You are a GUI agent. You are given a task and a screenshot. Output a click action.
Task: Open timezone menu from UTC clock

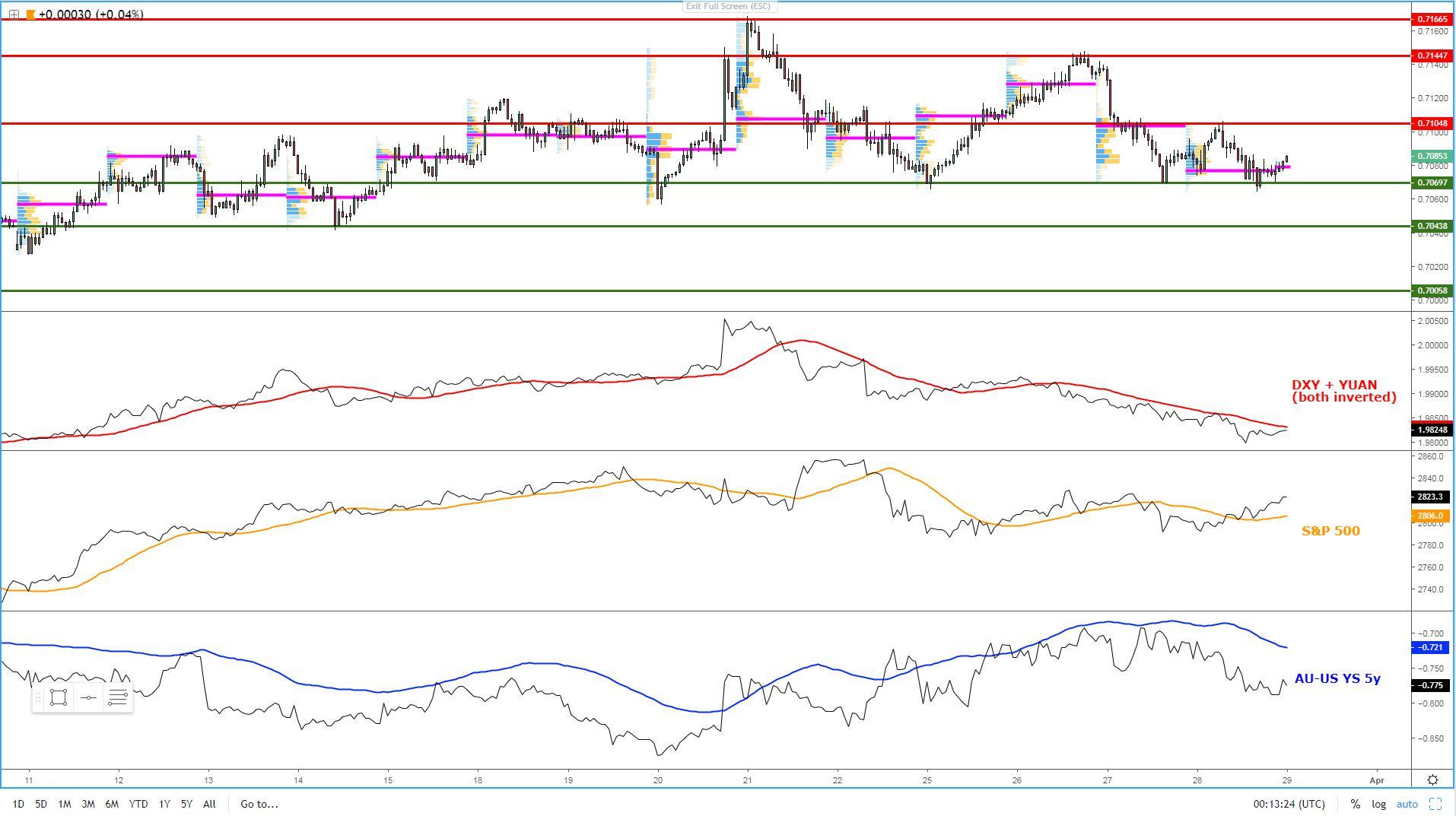[x=1289, y=804]
